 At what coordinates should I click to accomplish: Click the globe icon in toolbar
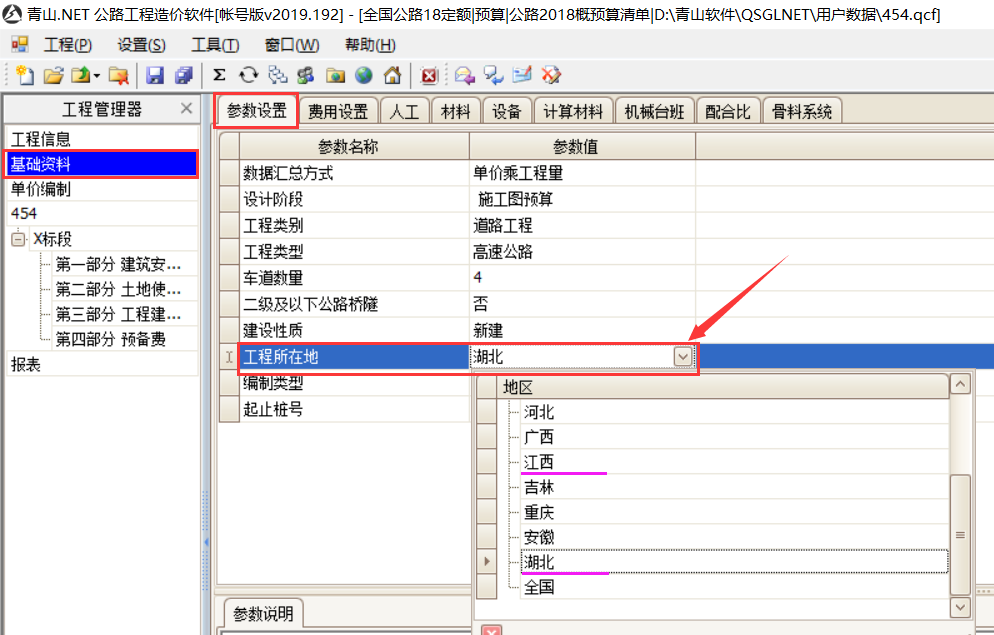(x=363, y=75)
